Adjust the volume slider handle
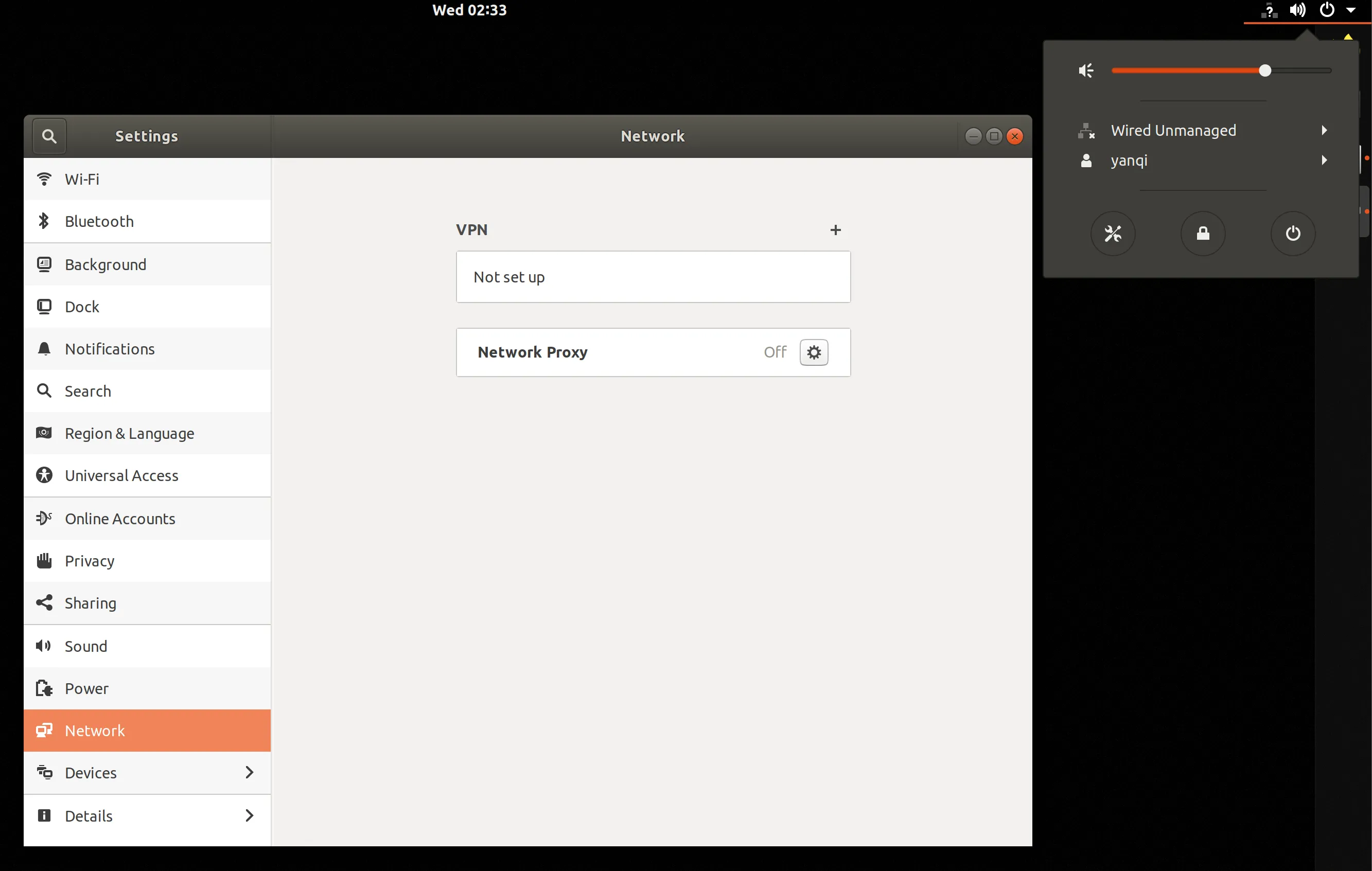The height and width of the screenshot is (871, 1372). tap(1265, 70)
